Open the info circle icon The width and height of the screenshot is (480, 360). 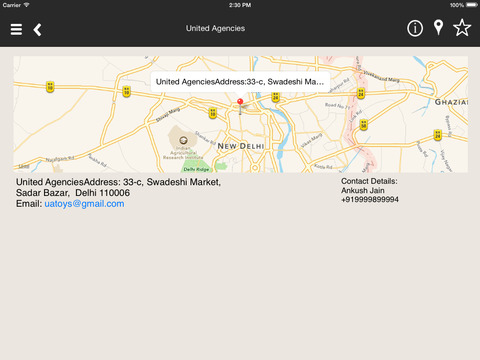(415, 28)
